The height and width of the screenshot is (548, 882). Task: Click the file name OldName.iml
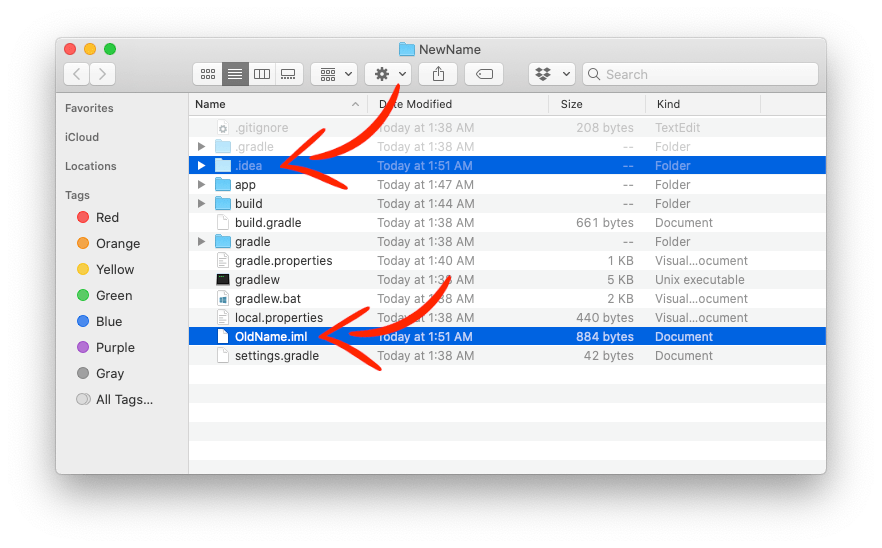point(271,336)
